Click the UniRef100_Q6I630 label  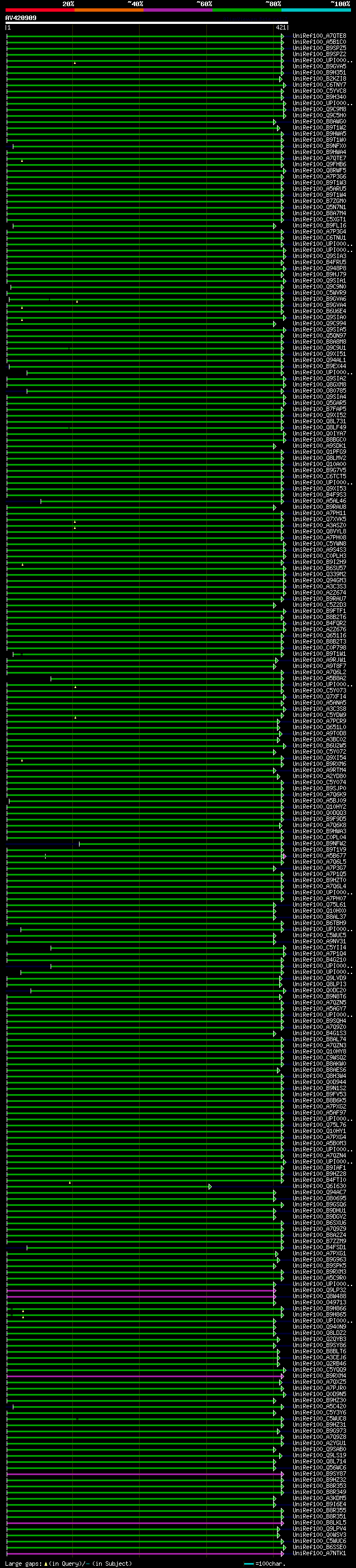[x=319, y=1187]
